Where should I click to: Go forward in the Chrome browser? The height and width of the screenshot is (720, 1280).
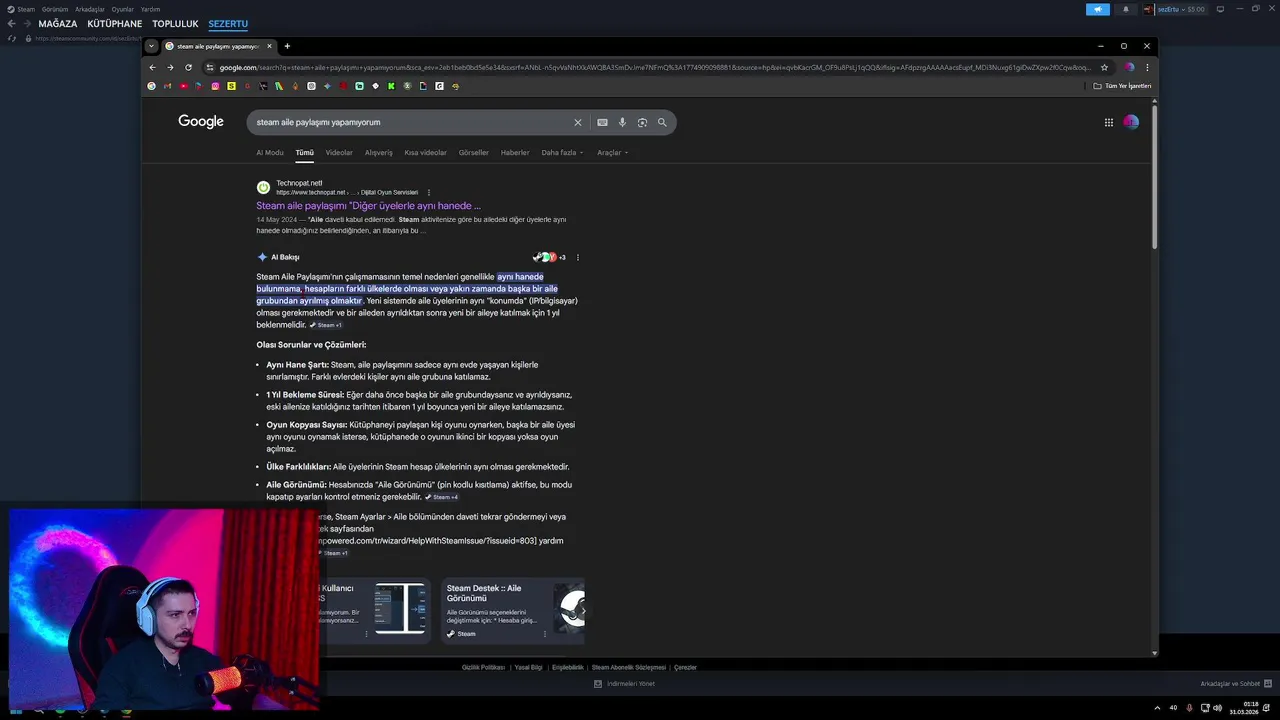tap(170, 67)
